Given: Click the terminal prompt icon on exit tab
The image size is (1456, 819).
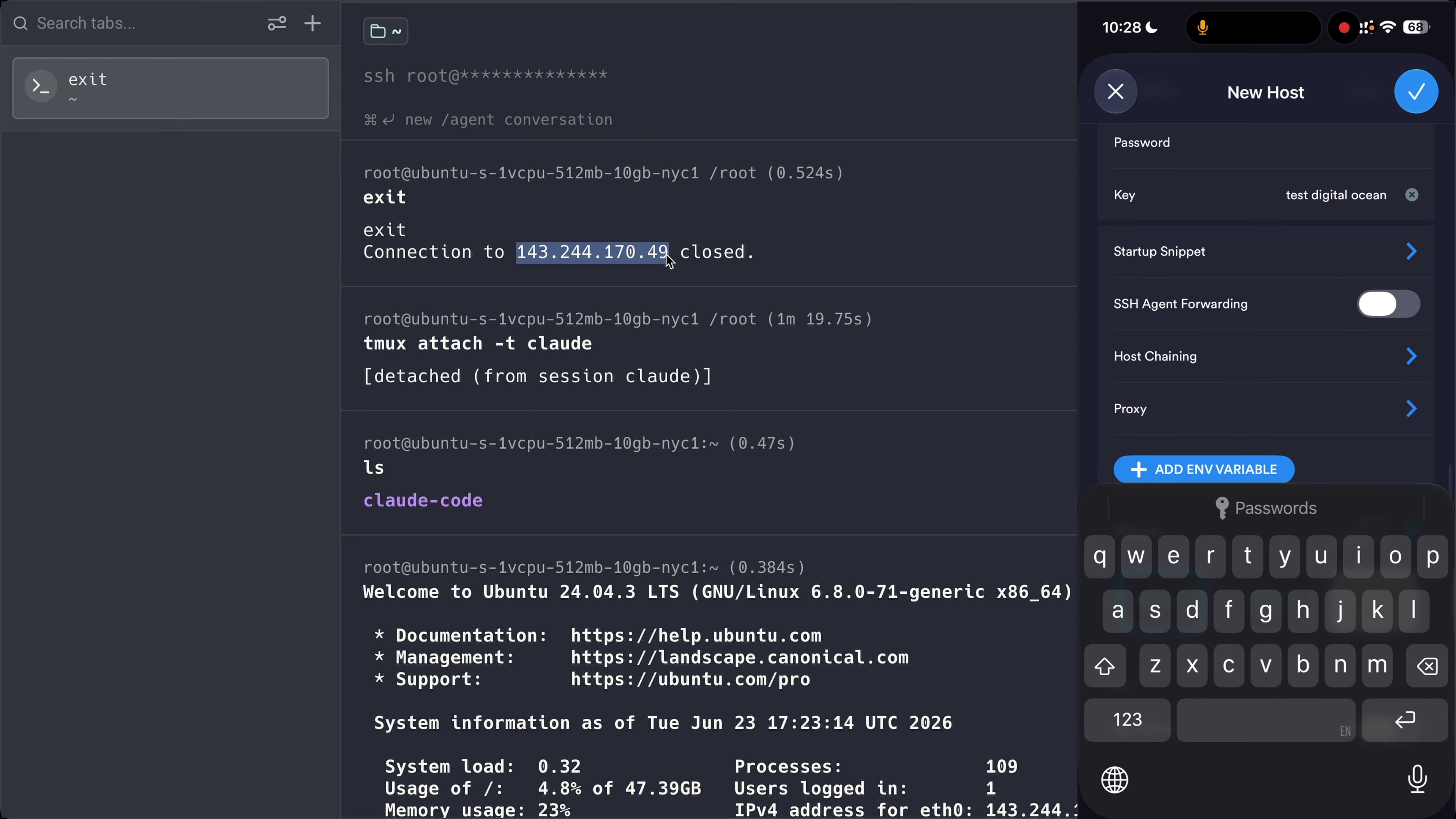Looking at the screenshot, I should click(x=40, y=86).
